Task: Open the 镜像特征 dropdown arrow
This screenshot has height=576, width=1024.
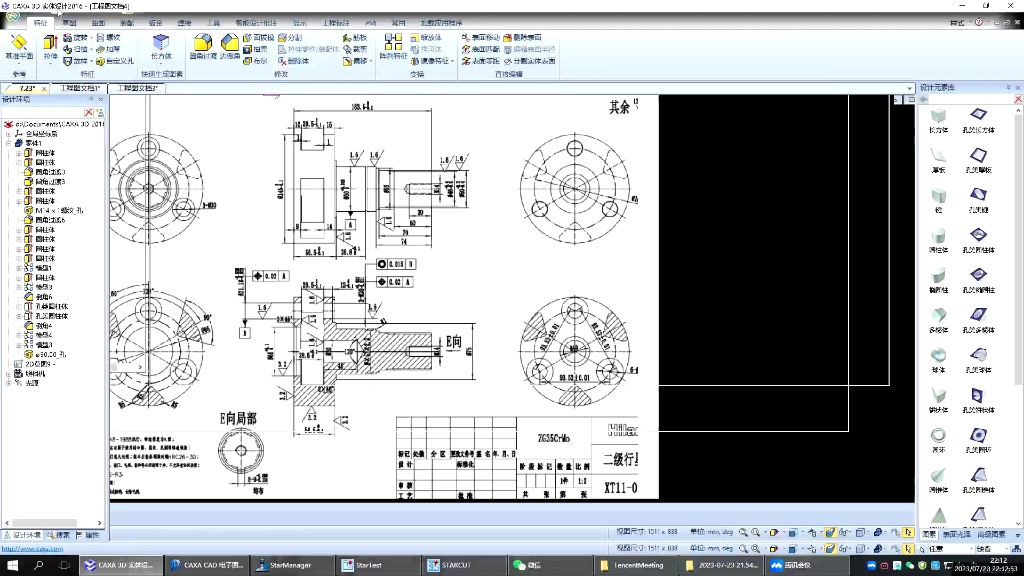Action: click(x=452, y=61)
